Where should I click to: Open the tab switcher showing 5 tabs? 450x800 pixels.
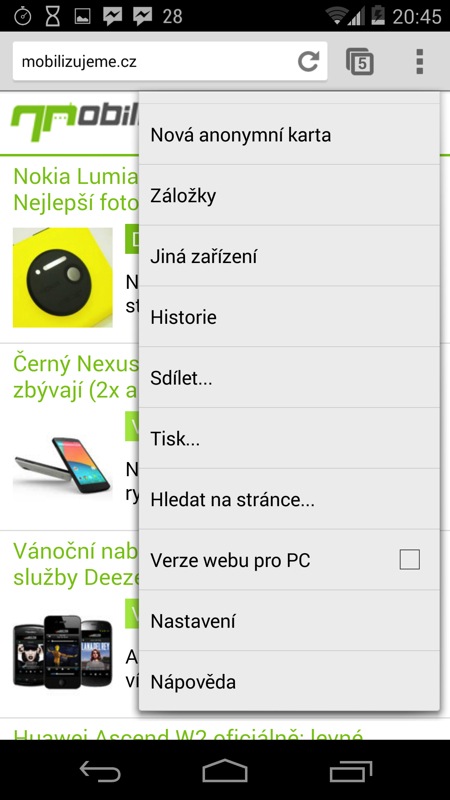pos(360,62)
